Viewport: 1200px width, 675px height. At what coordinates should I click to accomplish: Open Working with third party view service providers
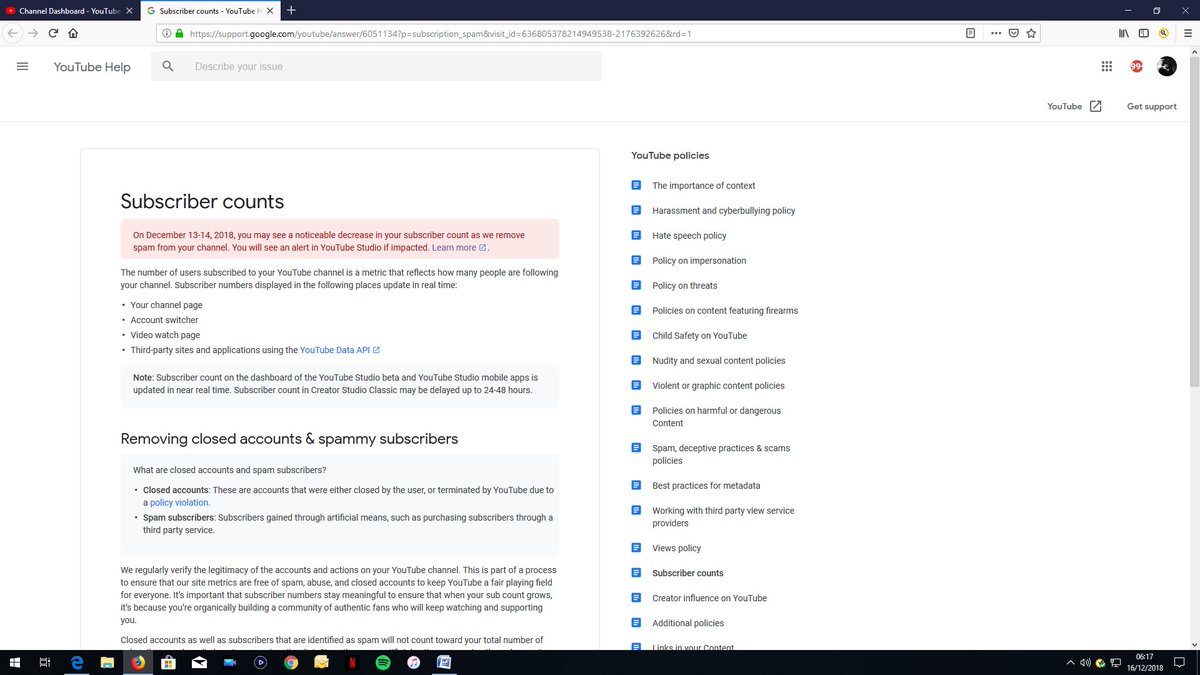pyautogui.click(x=723, y=517)
